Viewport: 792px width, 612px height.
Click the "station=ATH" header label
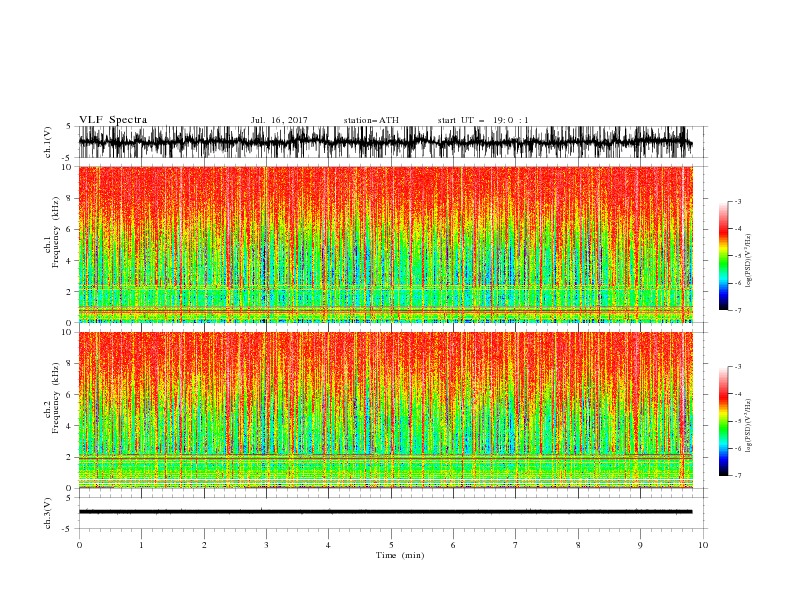(371, 120)
